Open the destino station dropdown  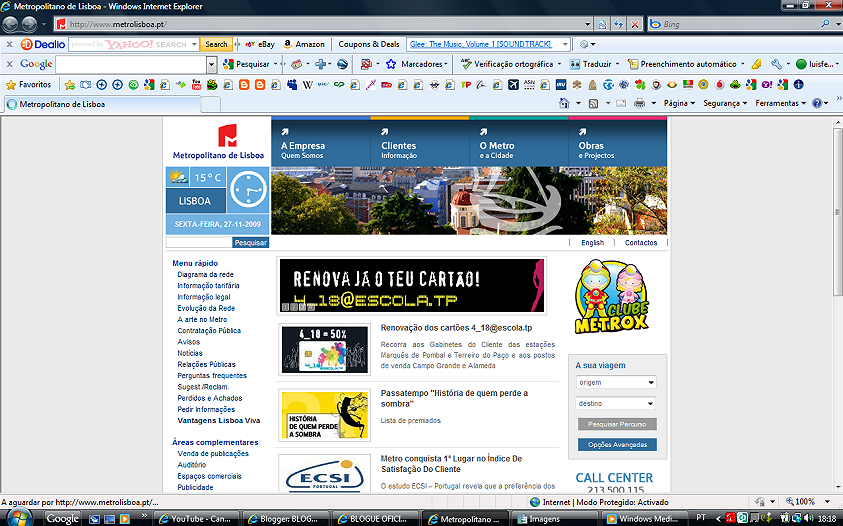(616, 403)
